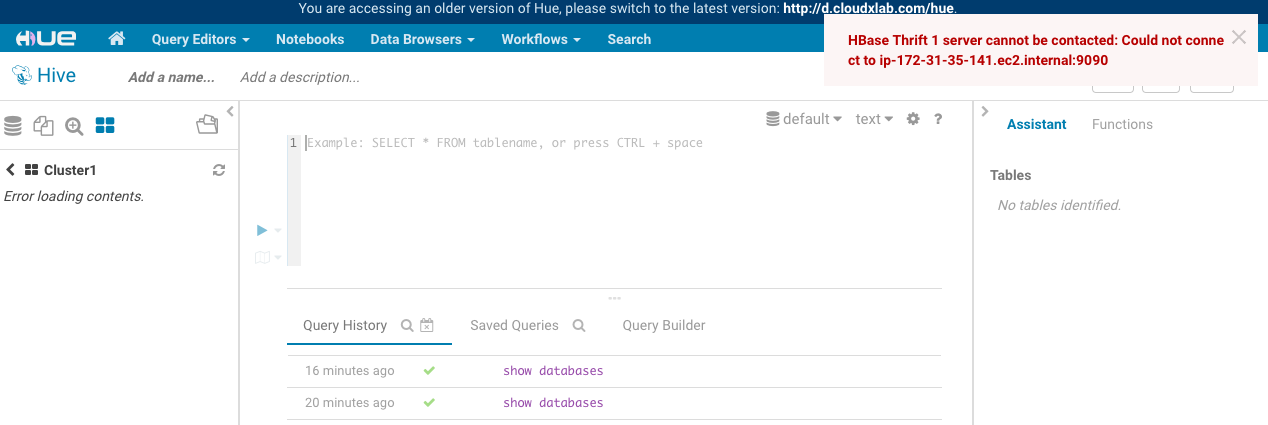Toggle the right assistant panel chevron
This screenshot has height=425, width=1268.
click(x=984, y=111)
